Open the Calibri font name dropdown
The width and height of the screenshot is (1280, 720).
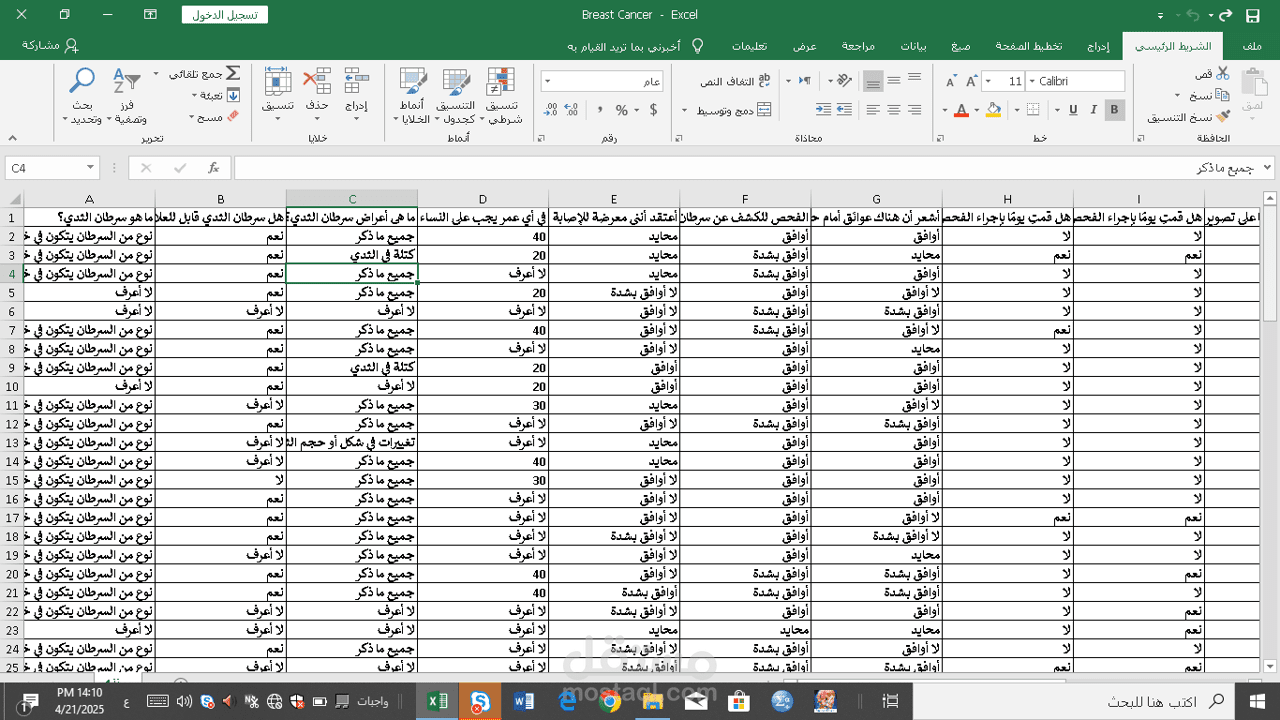pyautogui.click(x=1031, y=81)
